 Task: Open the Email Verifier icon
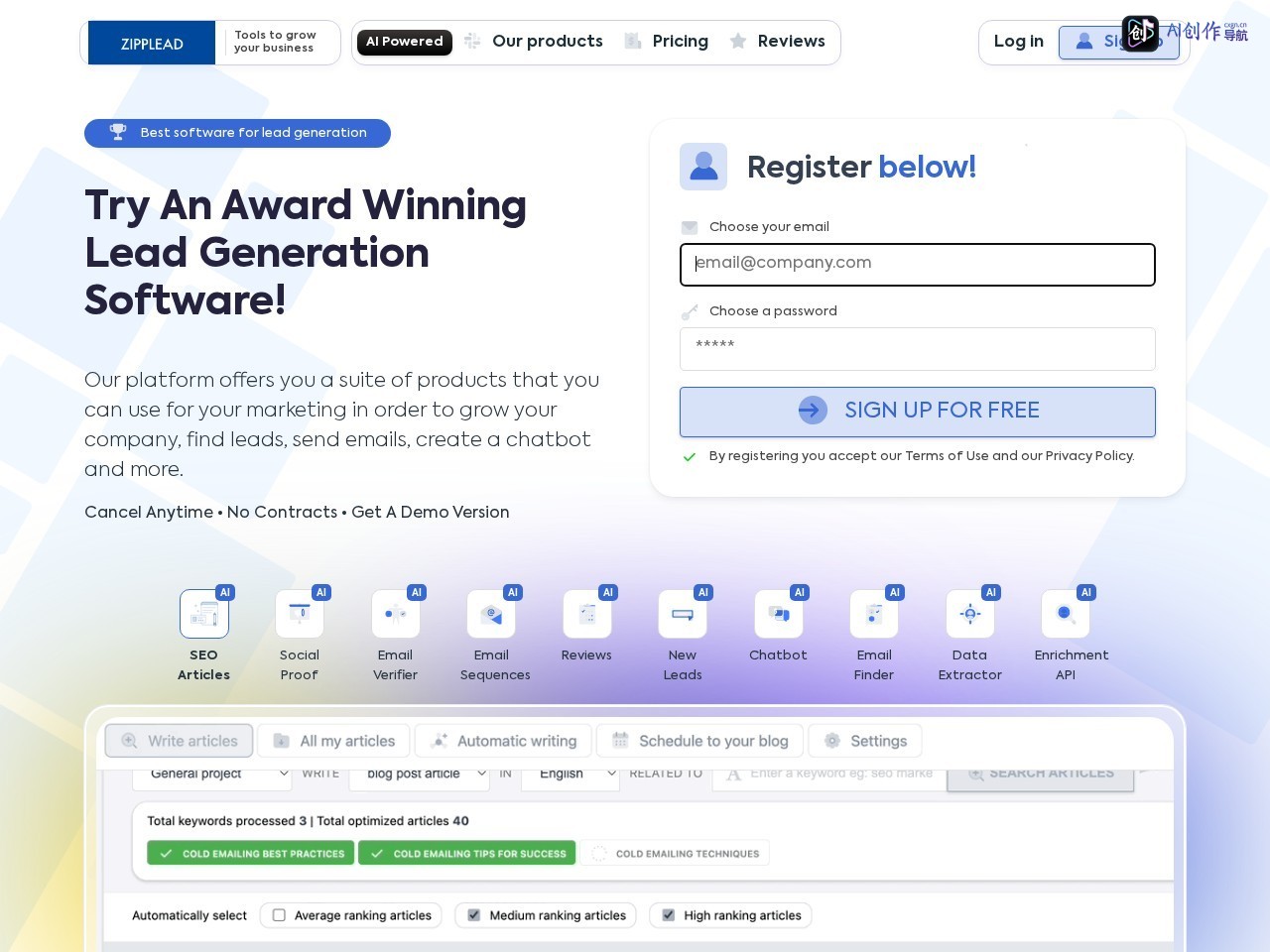coord(396,614)
